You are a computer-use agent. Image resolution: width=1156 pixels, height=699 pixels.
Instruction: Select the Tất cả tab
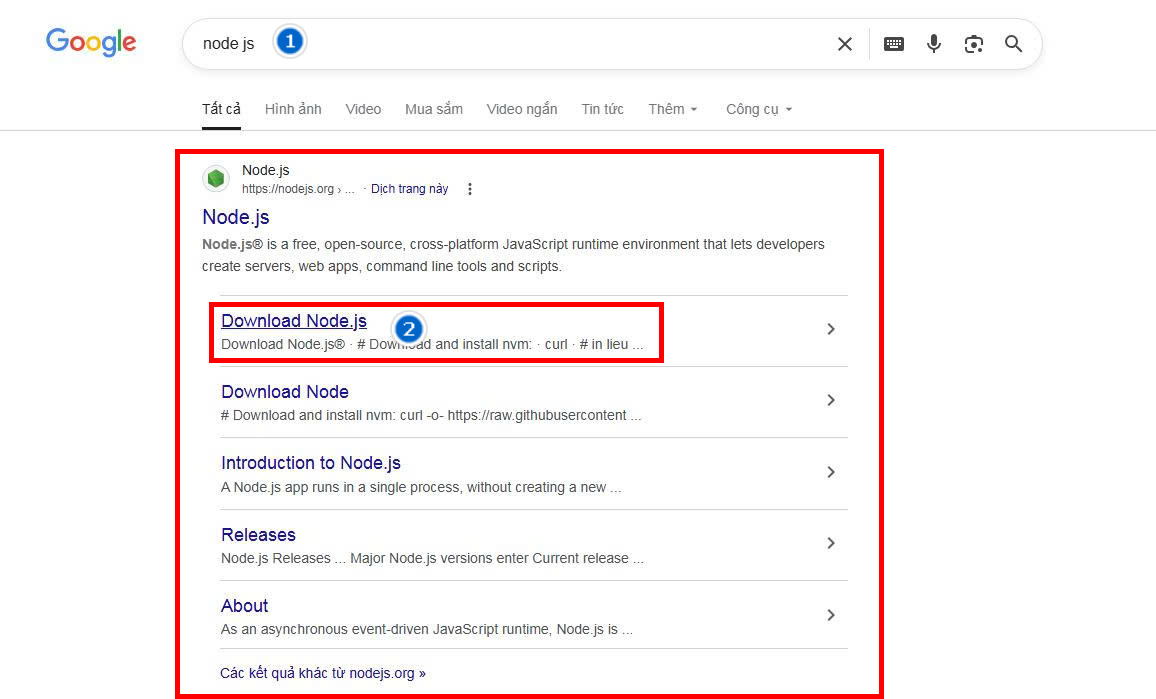point(221,109)
